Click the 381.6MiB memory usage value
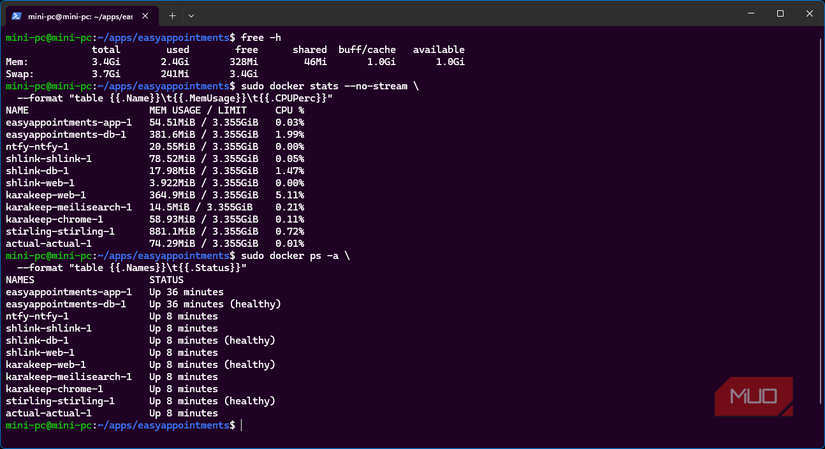 click(172, 134)
